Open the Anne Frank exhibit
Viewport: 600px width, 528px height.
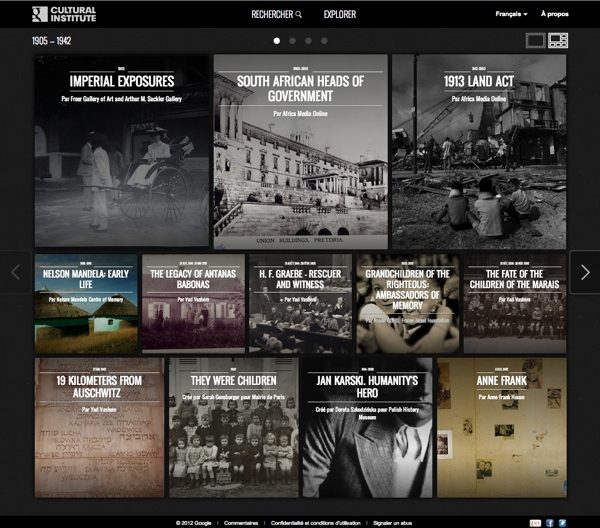pos(502,428)
